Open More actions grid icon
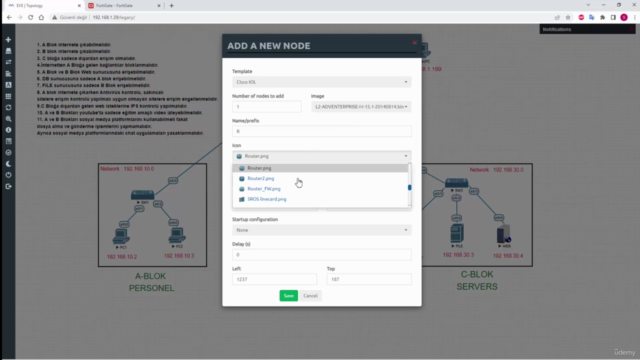Image resolution: width=640 pixels, height=360 pixels. point(8,96)
